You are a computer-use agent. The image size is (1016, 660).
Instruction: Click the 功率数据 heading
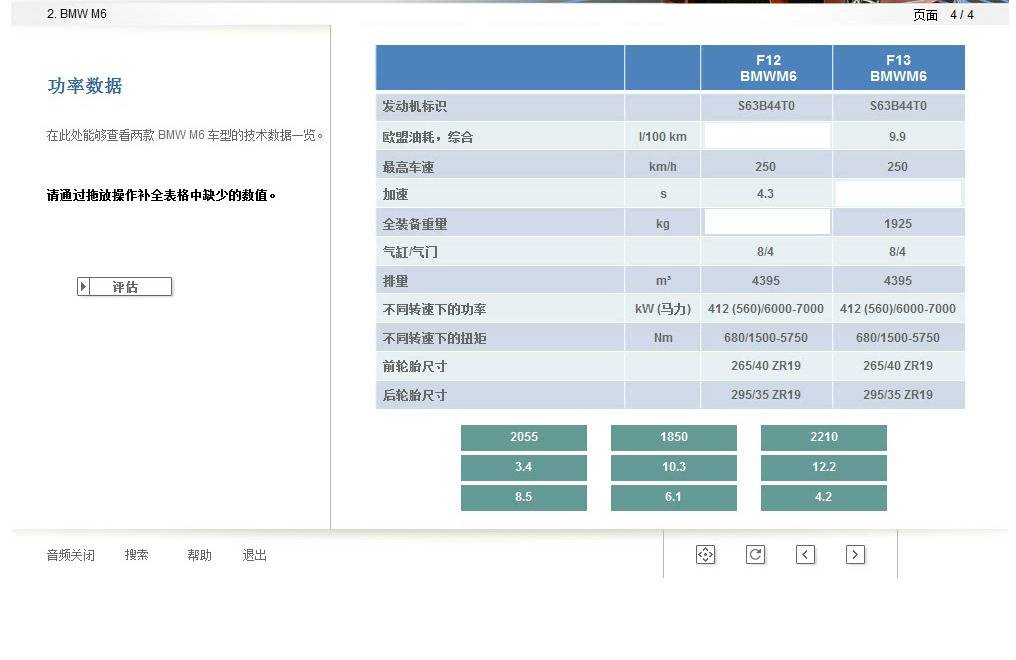(85, 86)
